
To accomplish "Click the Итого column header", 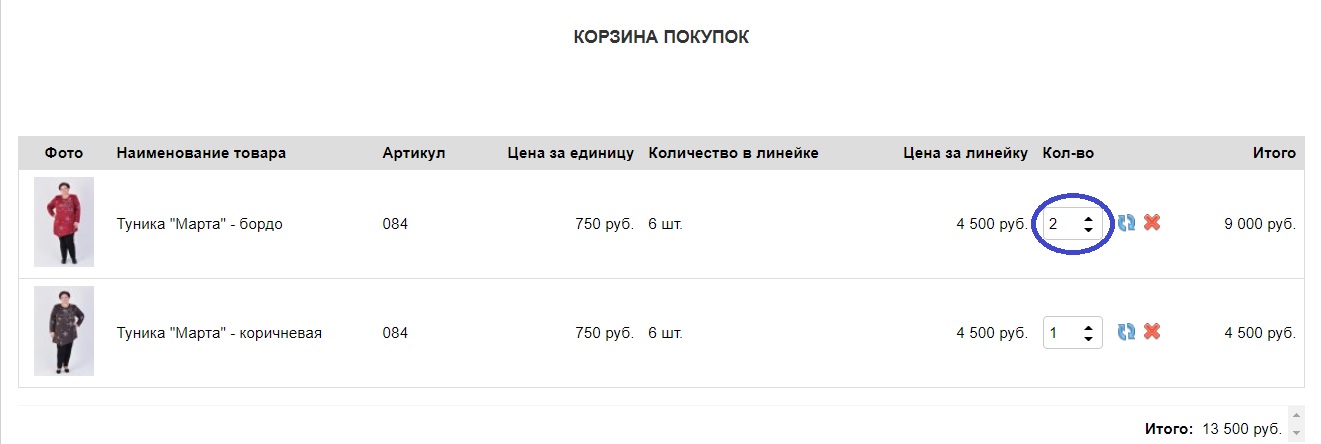I will [x=1274, y=153].
